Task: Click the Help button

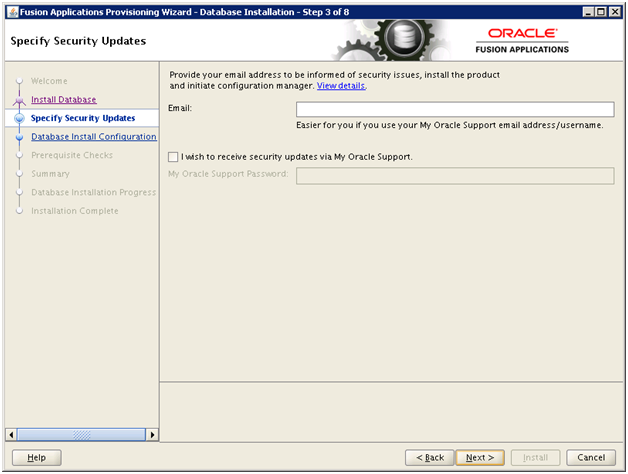Action: point(36,458)
